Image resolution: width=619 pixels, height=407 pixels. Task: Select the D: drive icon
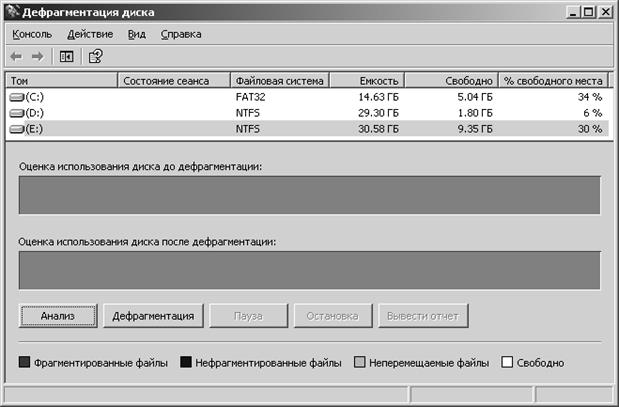click(x=16, y=114)
